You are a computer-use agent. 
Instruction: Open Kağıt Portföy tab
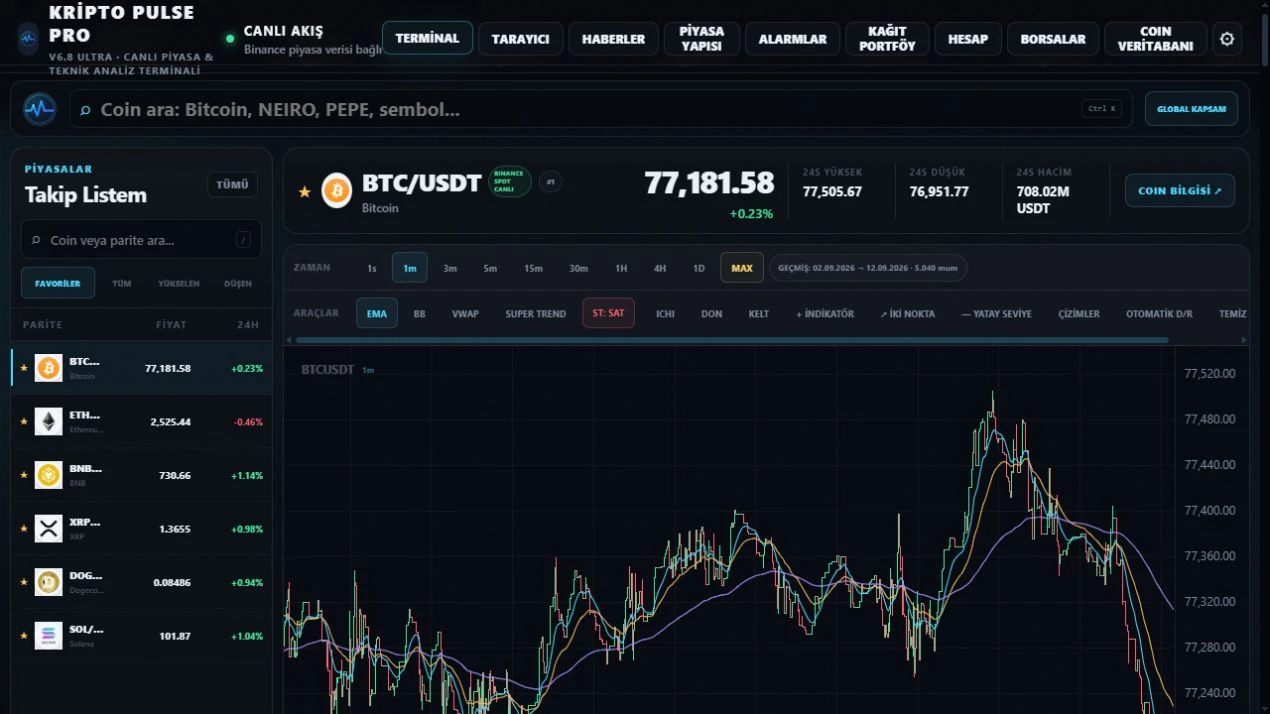click(887, 39)
